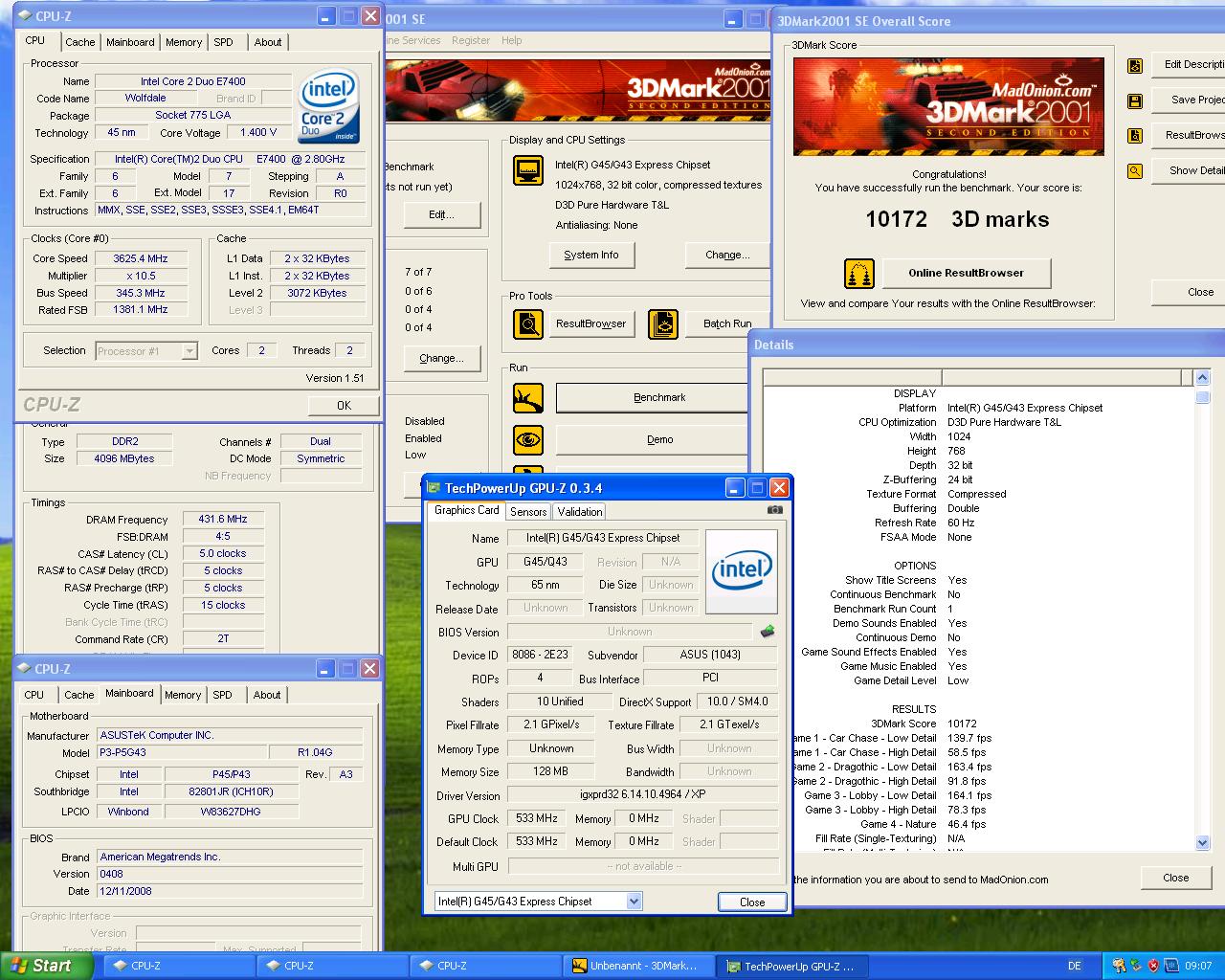The width and height of the screenshot is (1225, 980).
Task: Click the Benchmark run icon
Action: point(528,397)
